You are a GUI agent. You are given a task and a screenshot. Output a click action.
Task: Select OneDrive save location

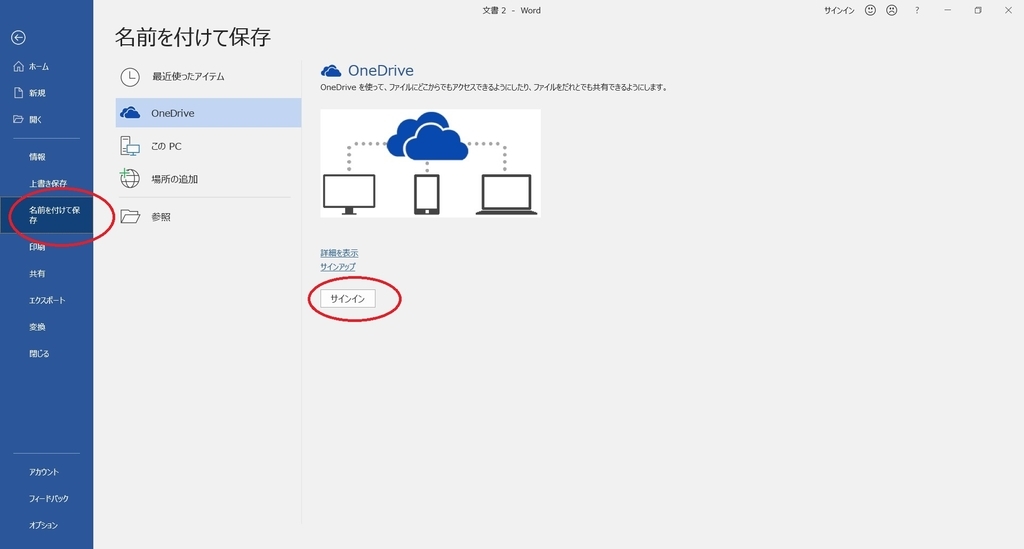pos(208,113)
